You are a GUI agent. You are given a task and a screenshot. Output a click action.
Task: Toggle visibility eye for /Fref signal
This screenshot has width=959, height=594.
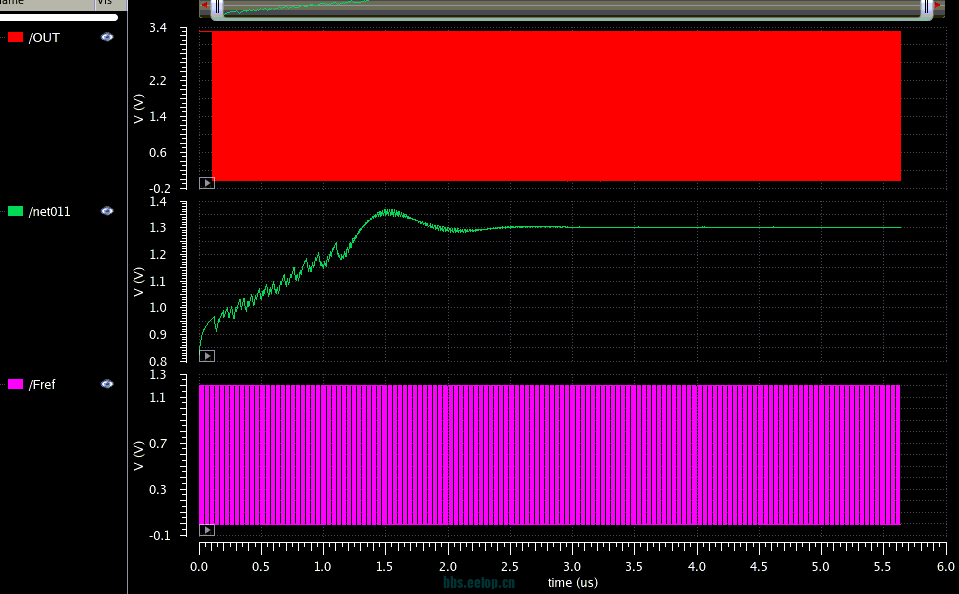[107, 384]
